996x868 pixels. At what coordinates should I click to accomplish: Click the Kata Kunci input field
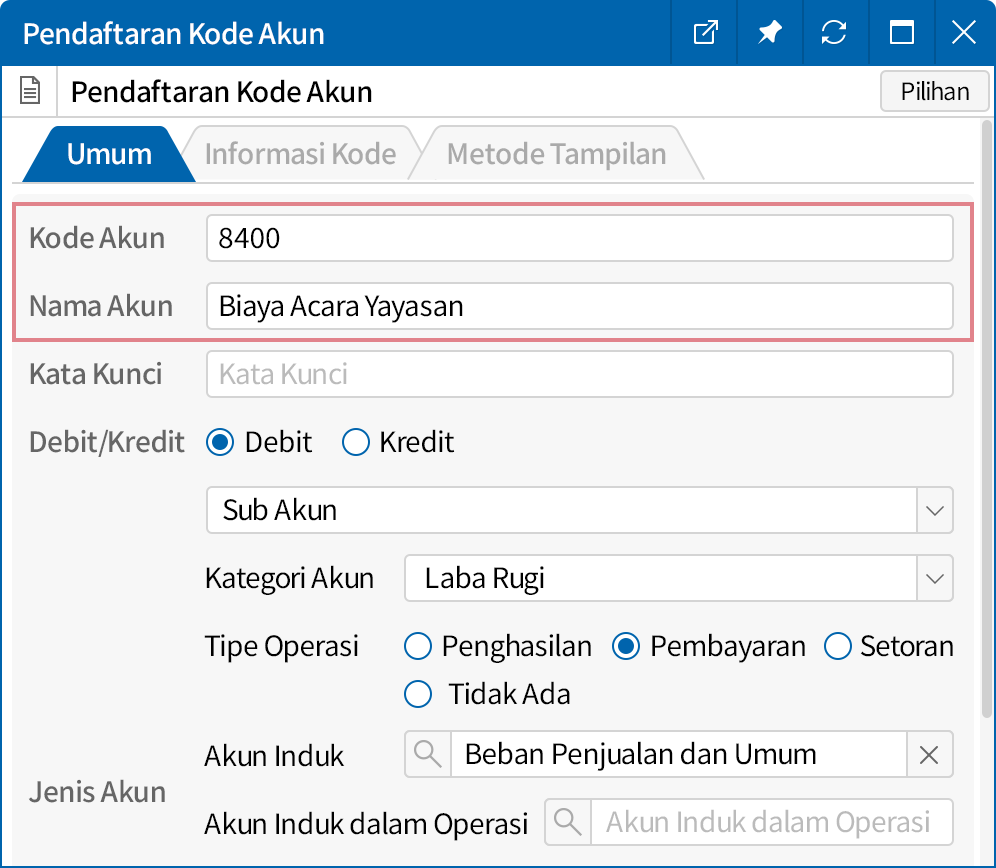tap(579, 375)
